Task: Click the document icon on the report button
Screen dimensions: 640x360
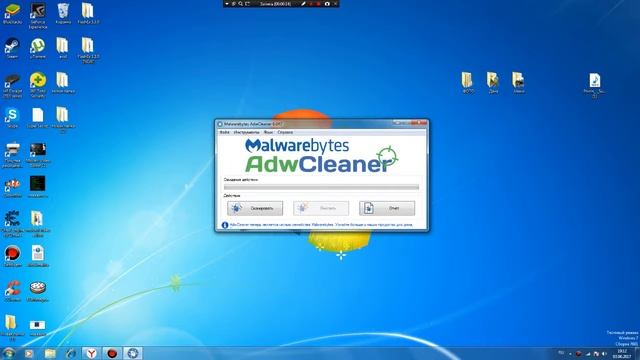Action: (x=369, y=208)
